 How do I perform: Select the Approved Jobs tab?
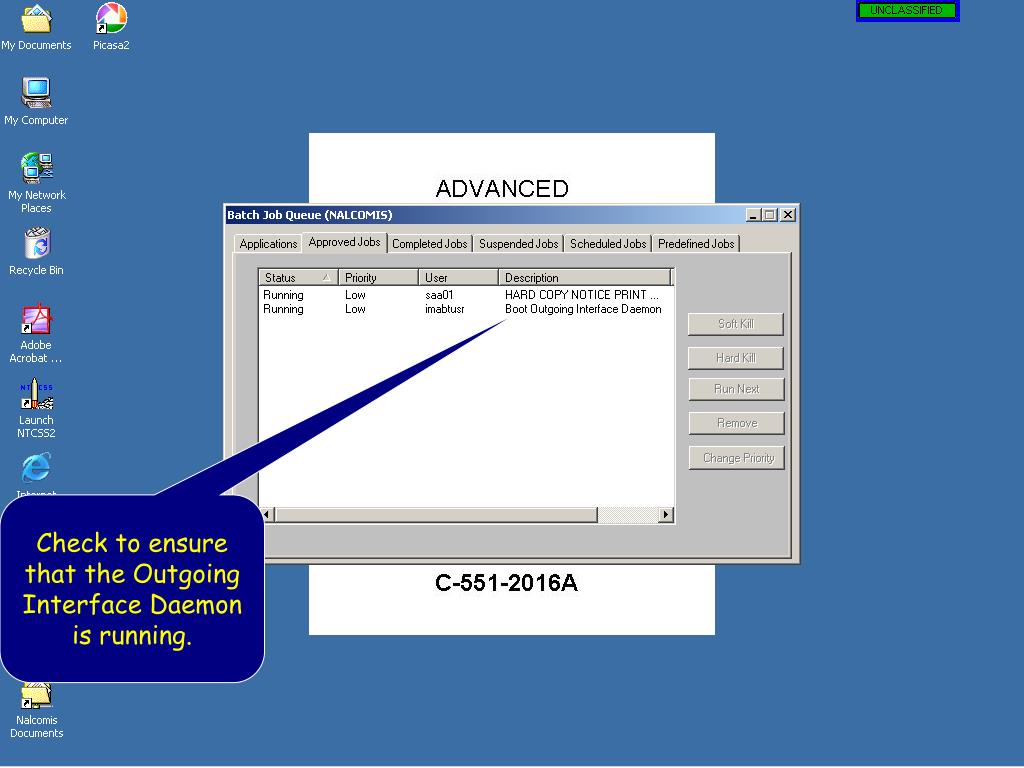tap(344, 242)
